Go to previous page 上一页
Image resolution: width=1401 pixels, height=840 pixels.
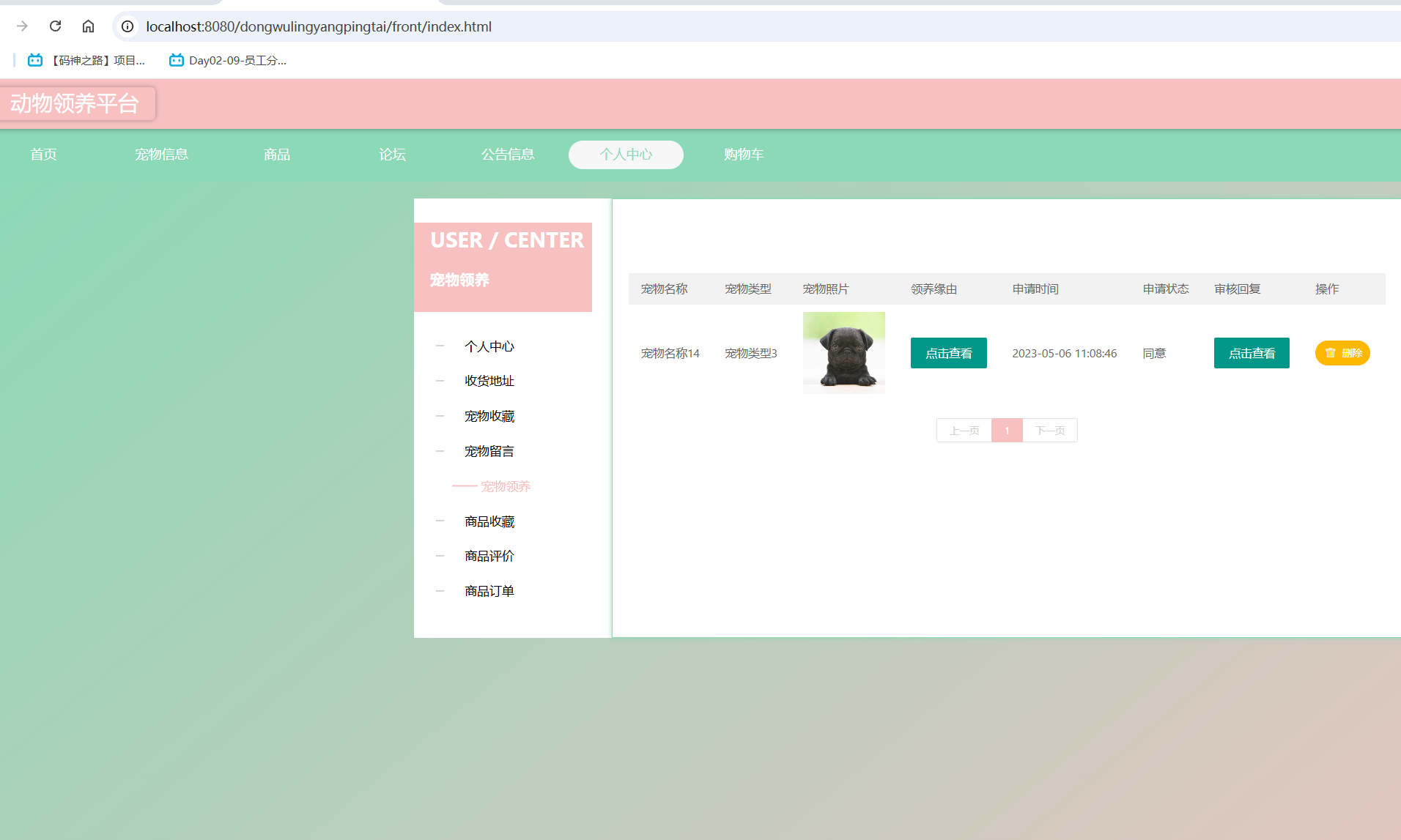click(964, 431)
